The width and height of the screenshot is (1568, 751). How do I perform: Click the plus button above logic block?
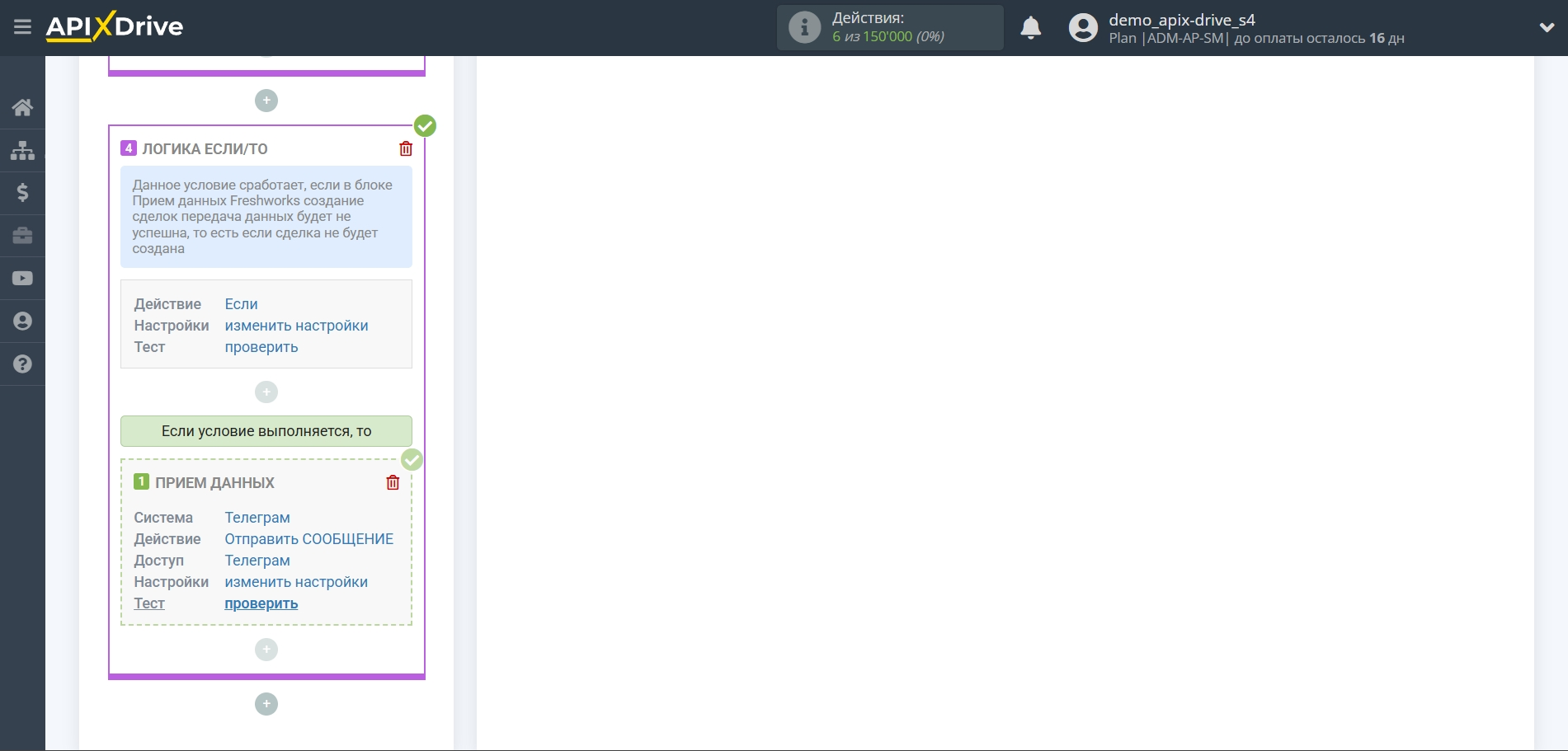point(266,101)
